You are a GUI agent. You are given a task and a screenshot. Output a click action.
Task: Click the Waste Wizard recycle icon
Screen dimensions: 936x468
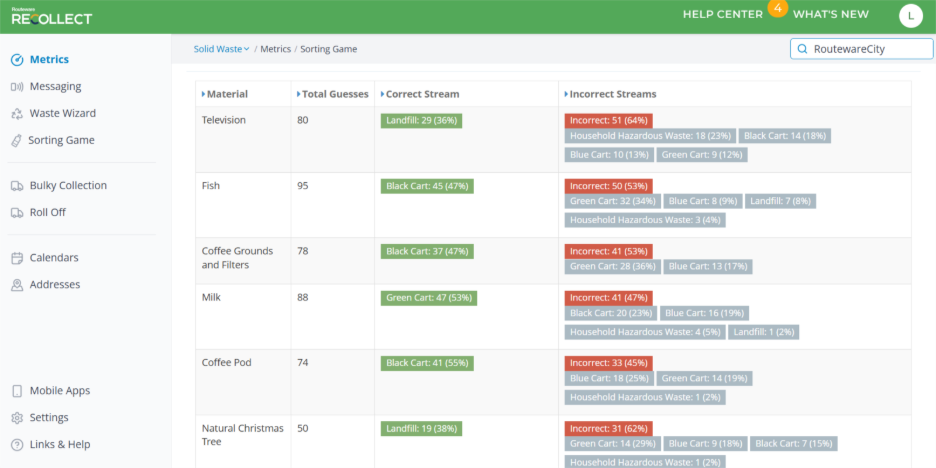(17, 113)
